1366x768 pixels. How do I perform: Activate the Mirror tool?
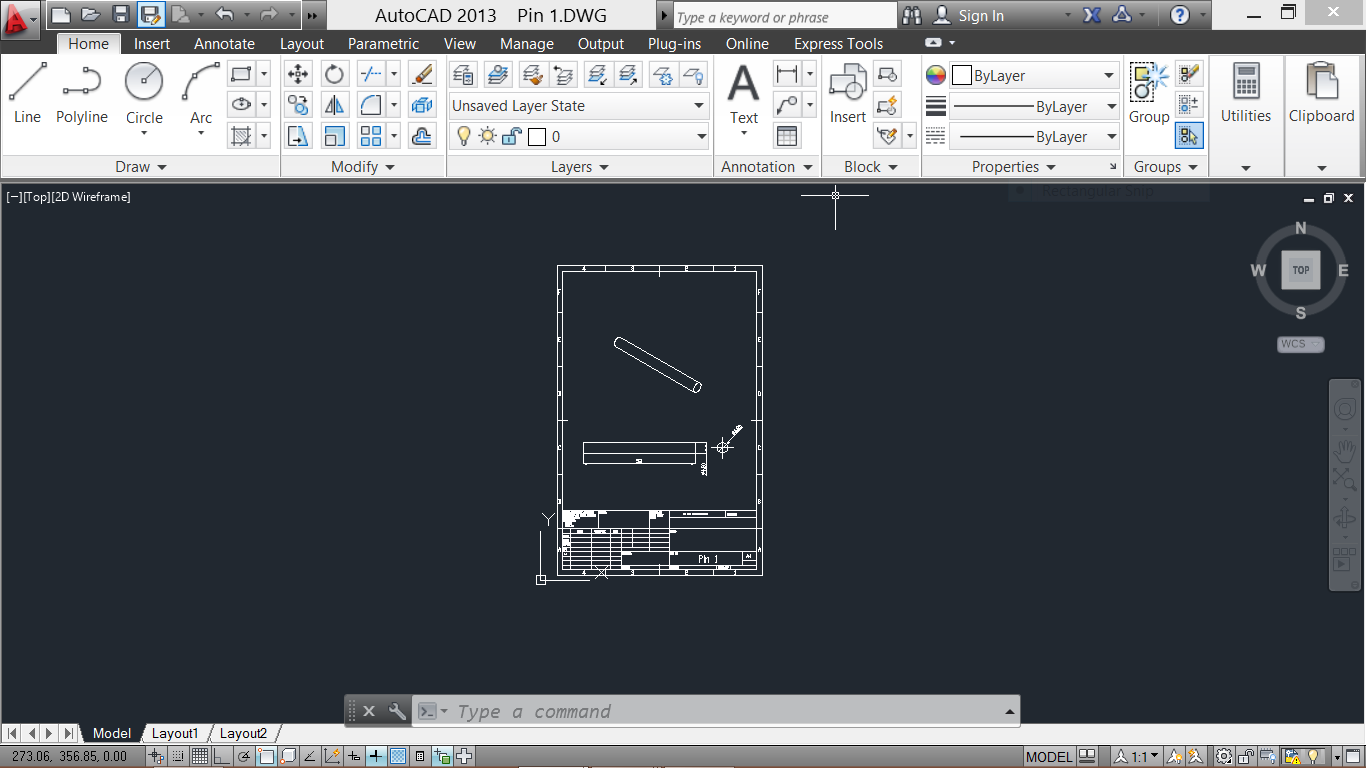tap(334, 104)
